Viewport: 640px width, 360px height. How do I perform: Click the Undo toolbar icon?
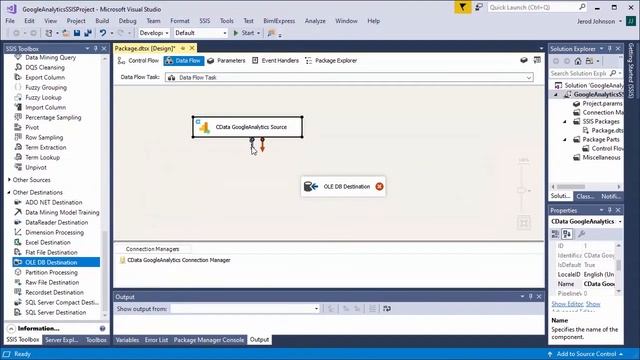[102, 33]
